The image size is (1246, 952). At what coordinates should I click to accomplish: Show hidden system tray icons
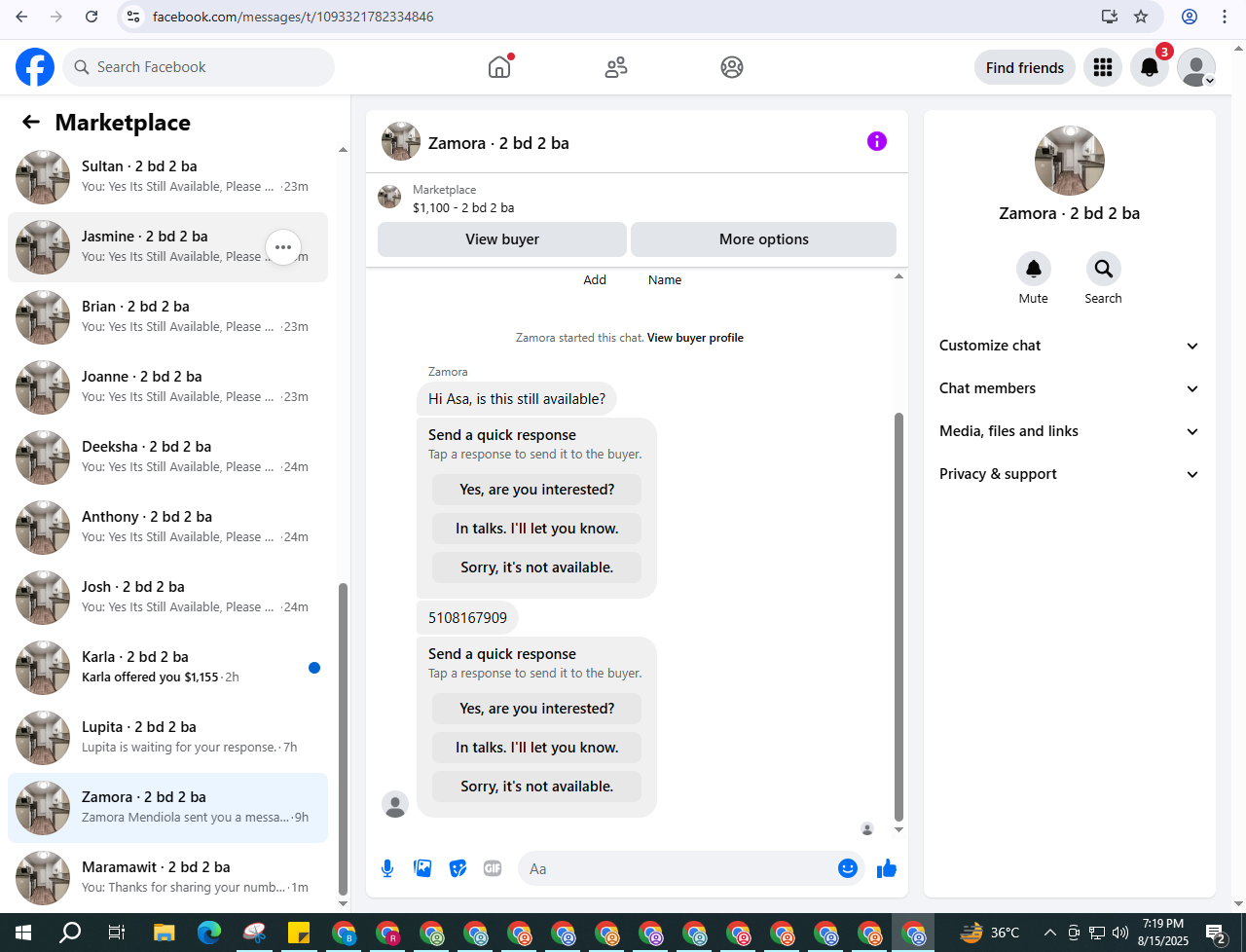[1050, 933]
